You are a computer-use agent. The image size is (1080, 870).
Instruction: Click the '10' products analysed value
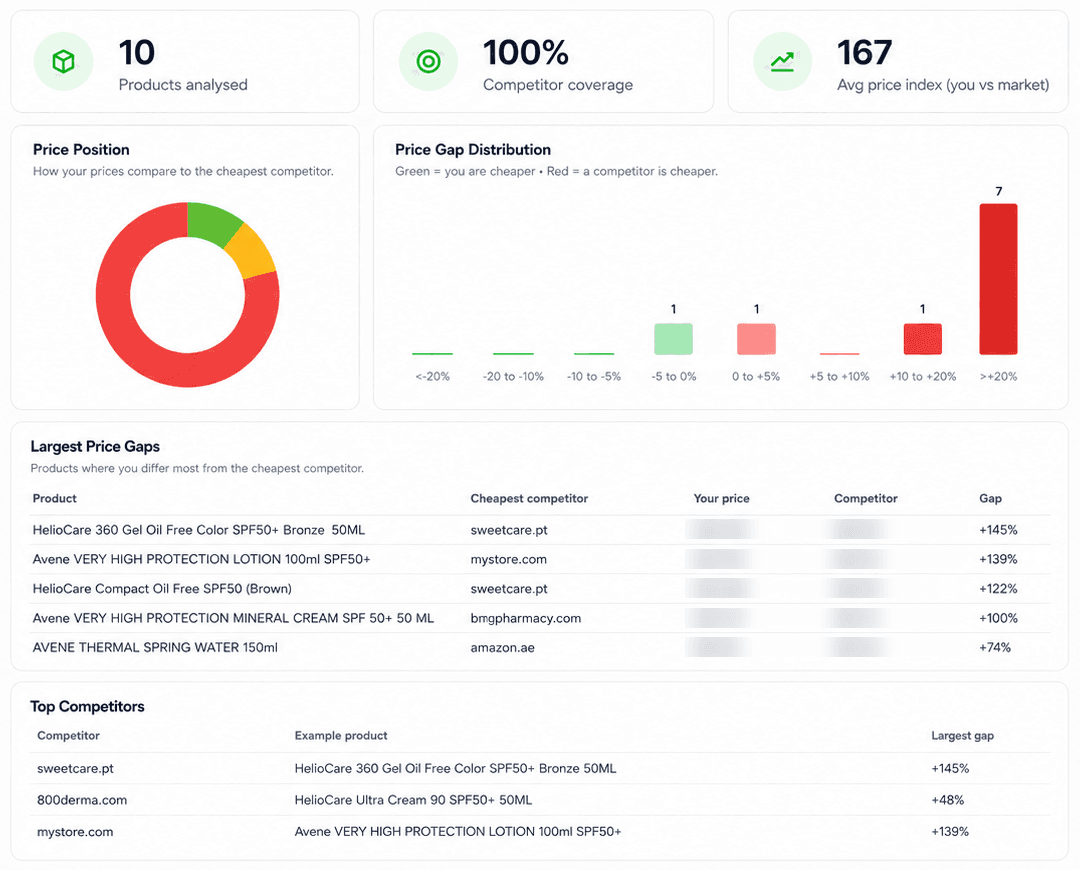(136, 52)
